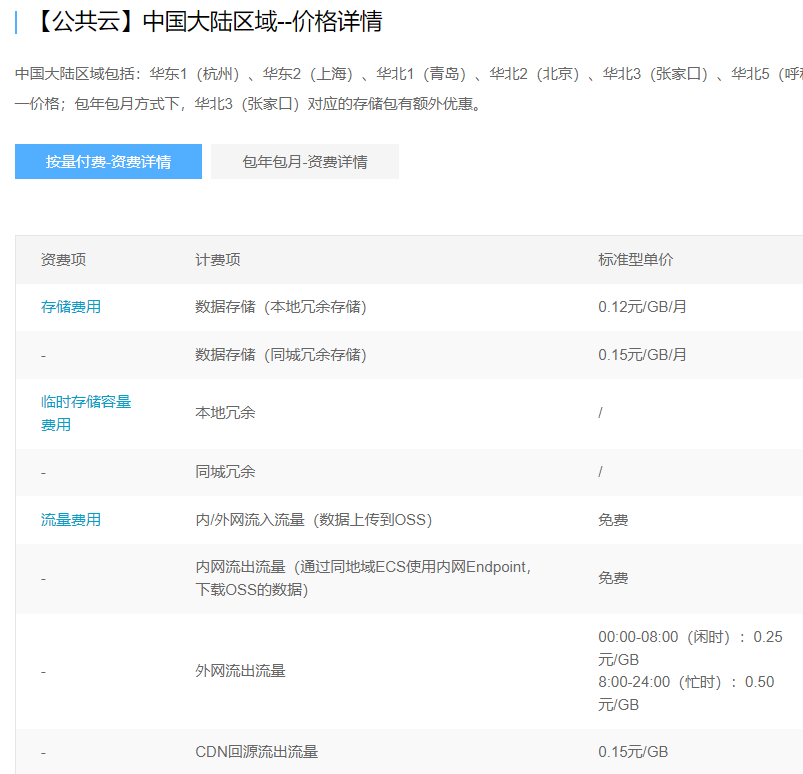The image size is (803, 774).
Task: Select the 忙时 0.50元/GB price text
Action: click(x=686, y=693)
